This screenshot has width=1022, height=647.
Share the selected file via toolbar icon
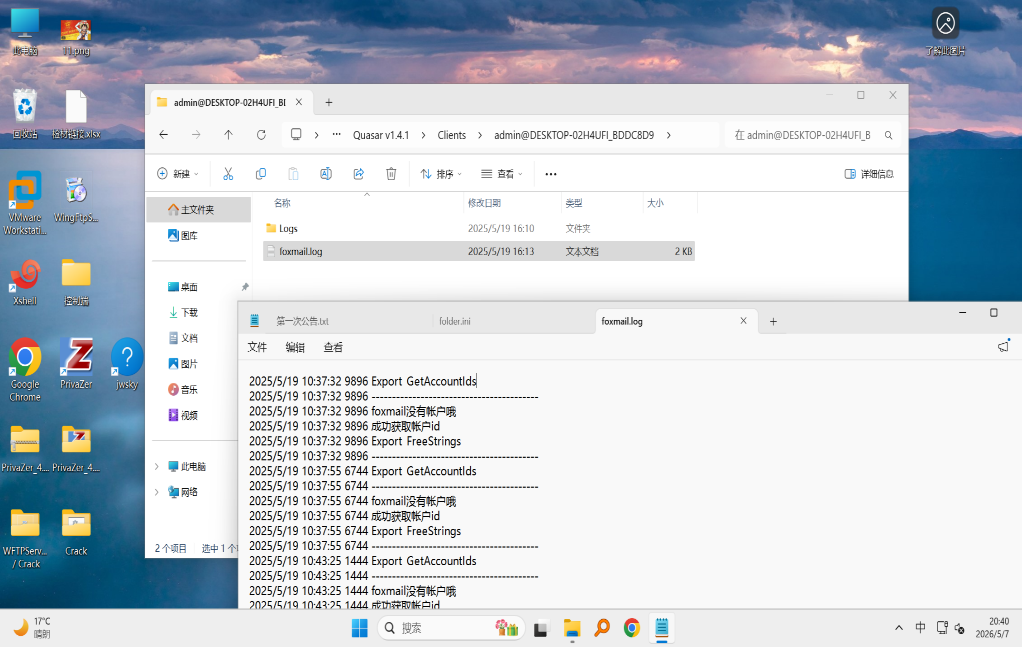[x=358, y=174]
